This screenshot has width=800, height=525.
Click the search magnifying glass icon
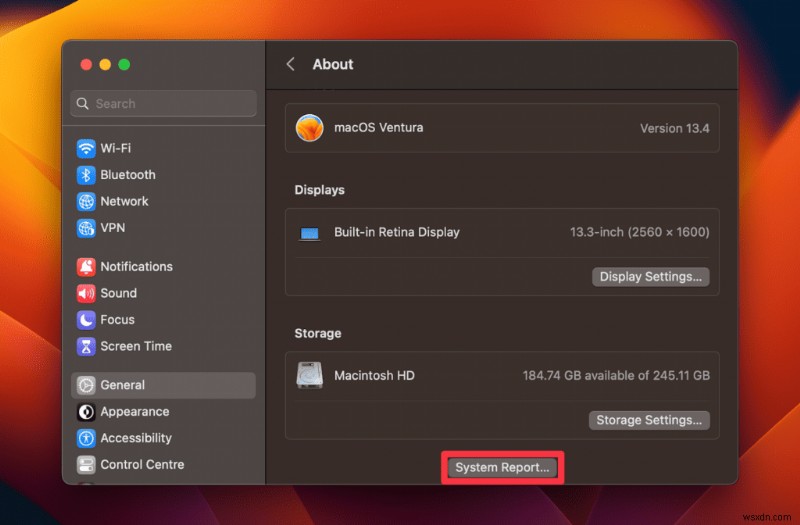point(82,104)
